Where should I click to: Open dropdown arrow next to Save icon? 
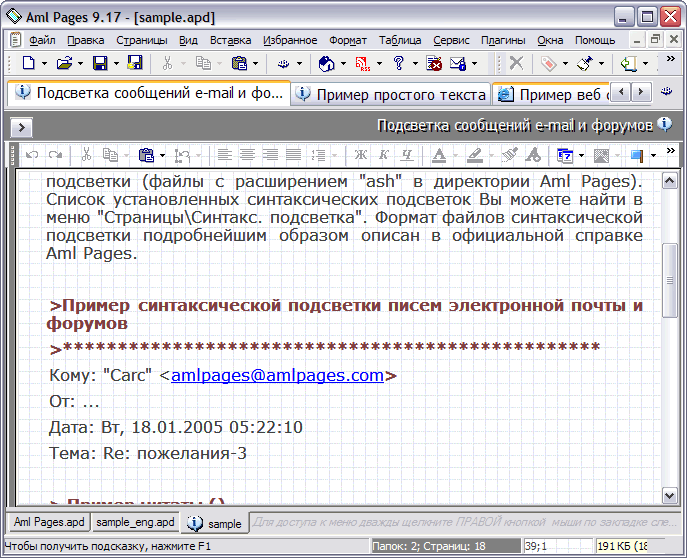116,64
